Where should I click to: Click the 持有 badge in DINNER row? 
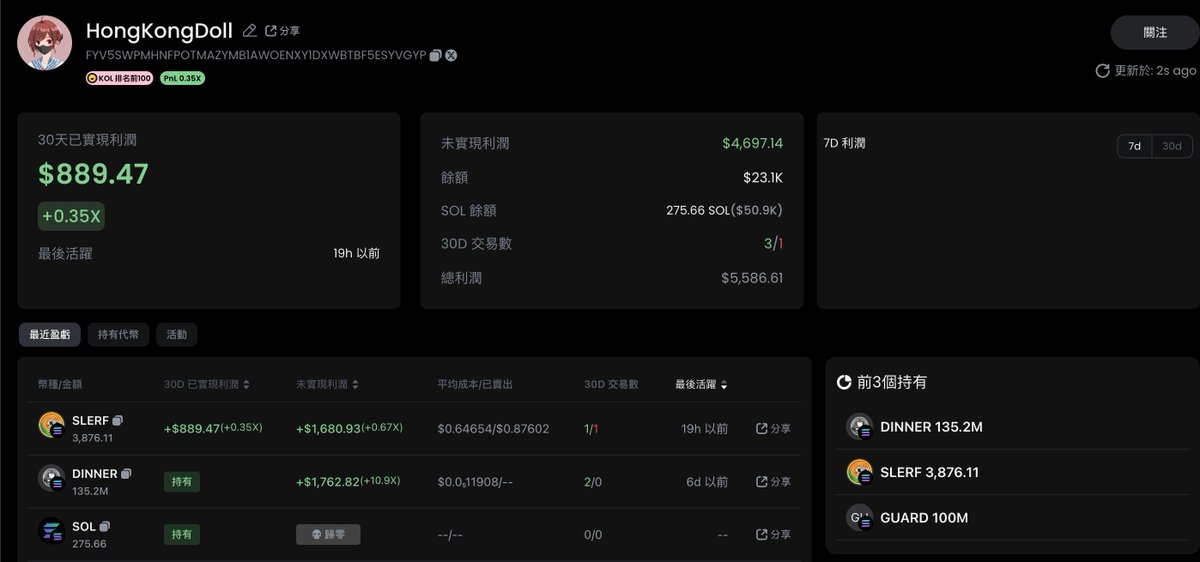pos(182,481)
